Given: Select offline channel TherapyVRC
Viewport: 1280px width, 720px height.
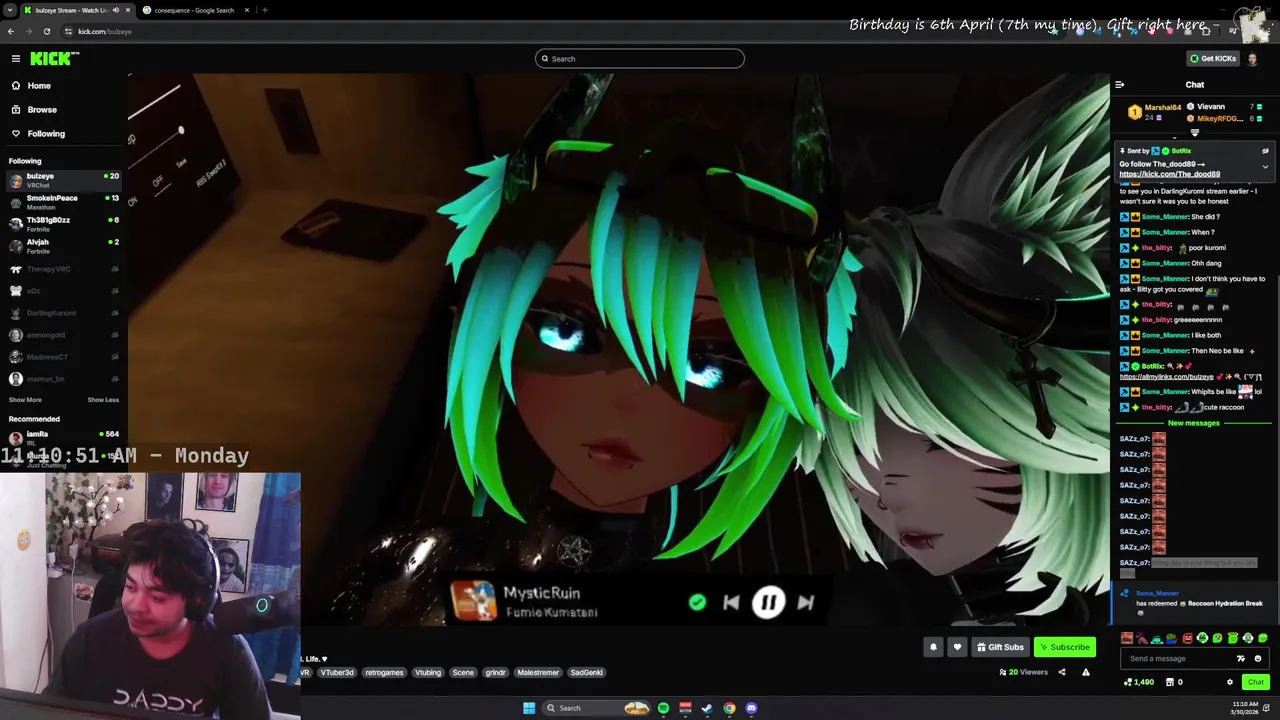Looking at the screenshot, I should (63, 269).
